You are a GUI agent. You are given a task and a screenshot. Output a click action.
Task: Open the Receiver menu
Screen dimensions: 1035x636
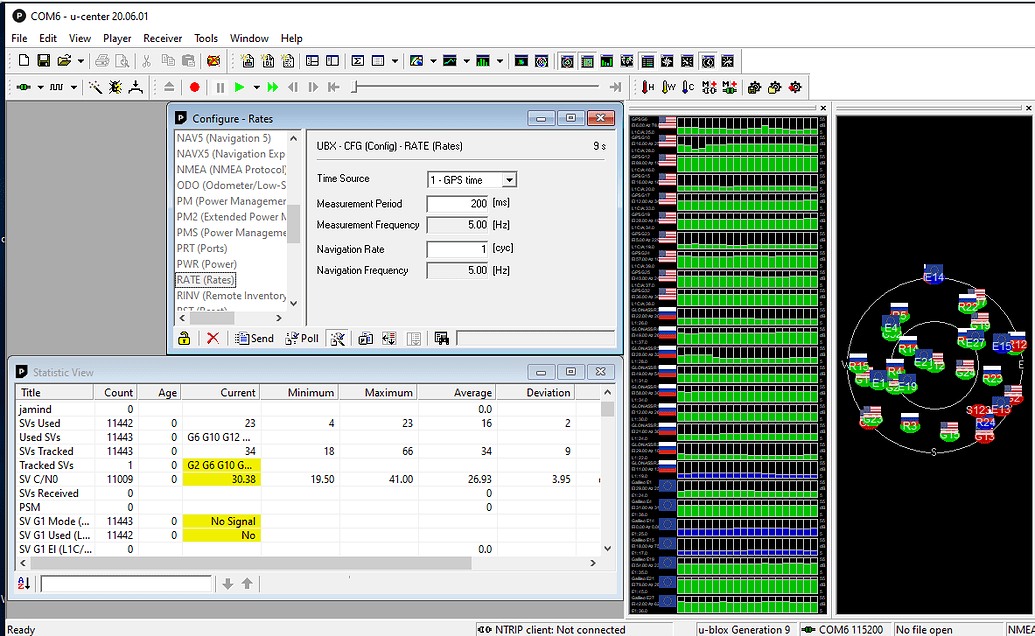point(162,38)
